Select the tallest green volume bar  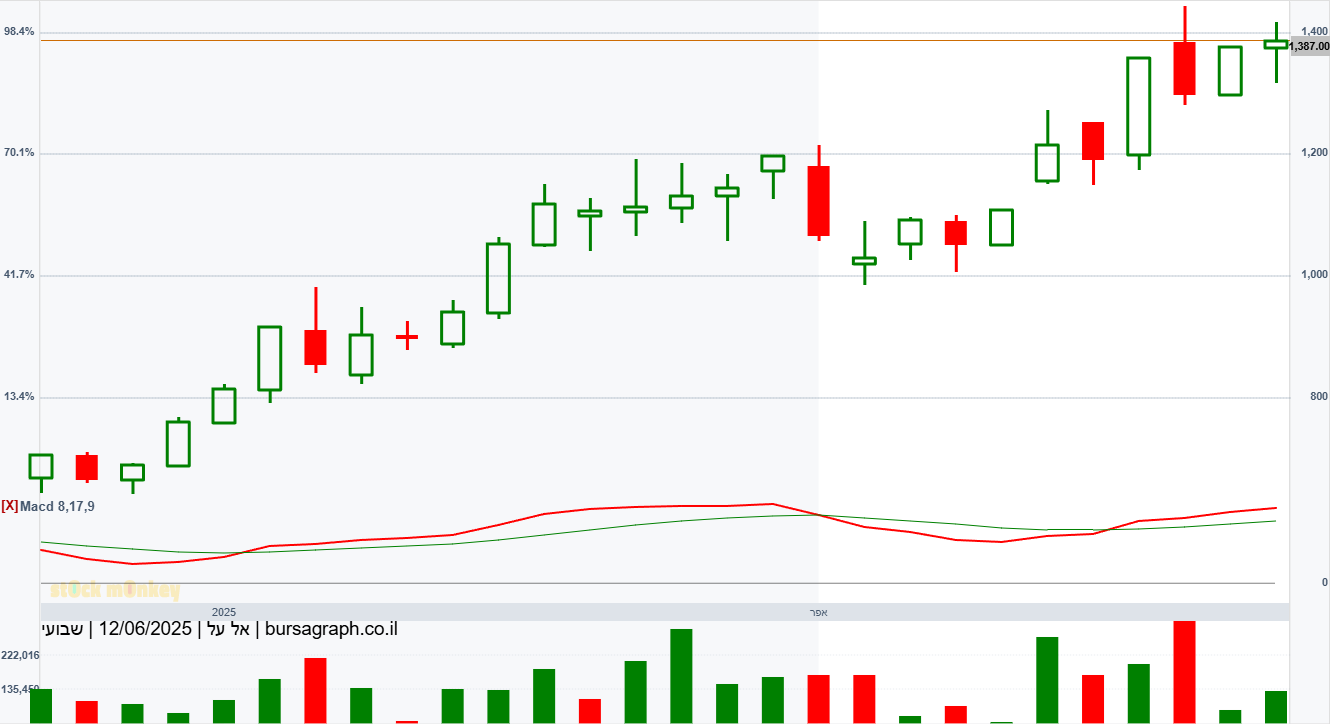tap(681, 675)
